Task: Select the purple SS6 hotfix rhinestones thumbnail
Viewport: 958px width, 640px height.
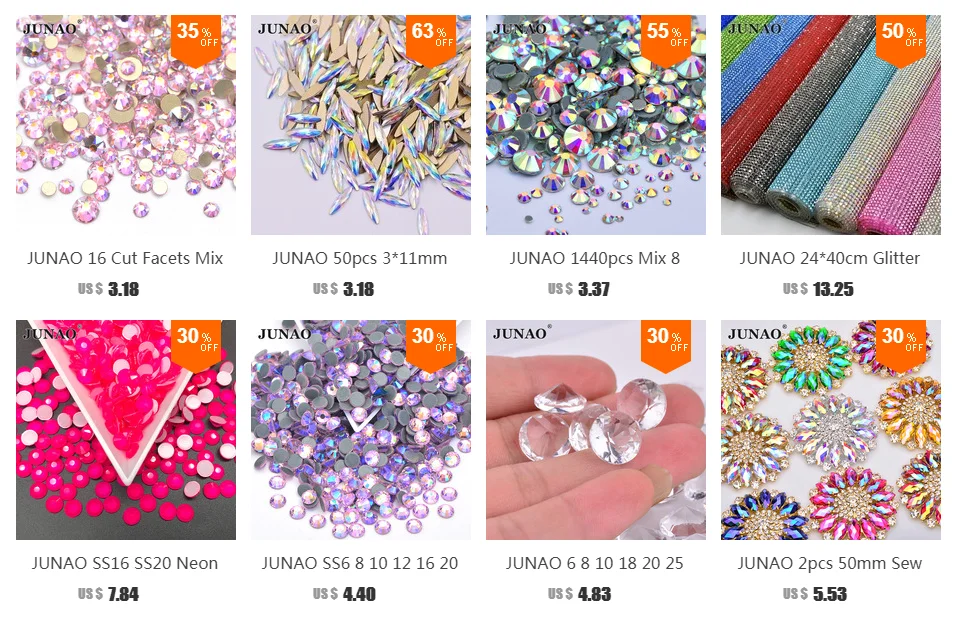Action: [x=360, y=430]
